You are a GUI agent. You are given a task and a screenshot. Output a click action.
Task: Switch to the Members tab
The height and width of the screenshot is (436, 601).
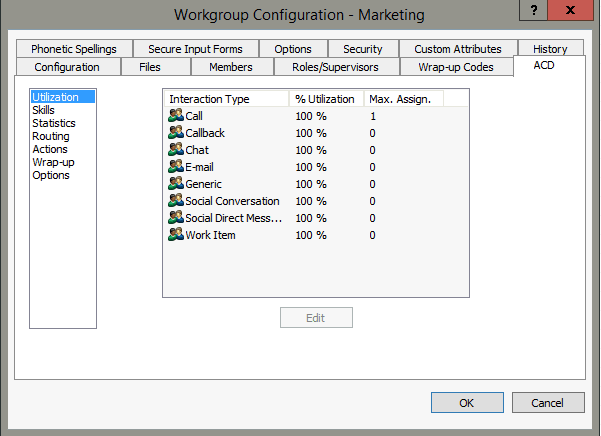[230, 67]
